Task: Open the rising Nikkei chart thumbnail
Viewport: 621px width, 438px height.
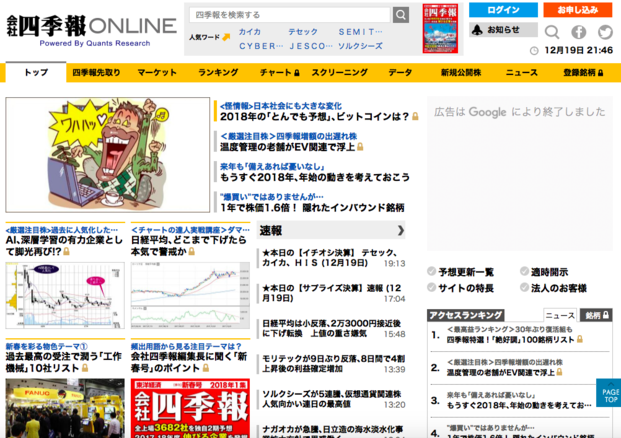Action: pos(190,295)
